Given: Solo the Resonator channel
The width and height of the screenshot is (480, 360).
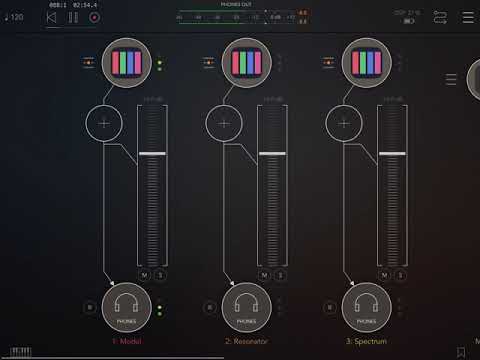Looking at the screenshot, I should coord(280,276).
